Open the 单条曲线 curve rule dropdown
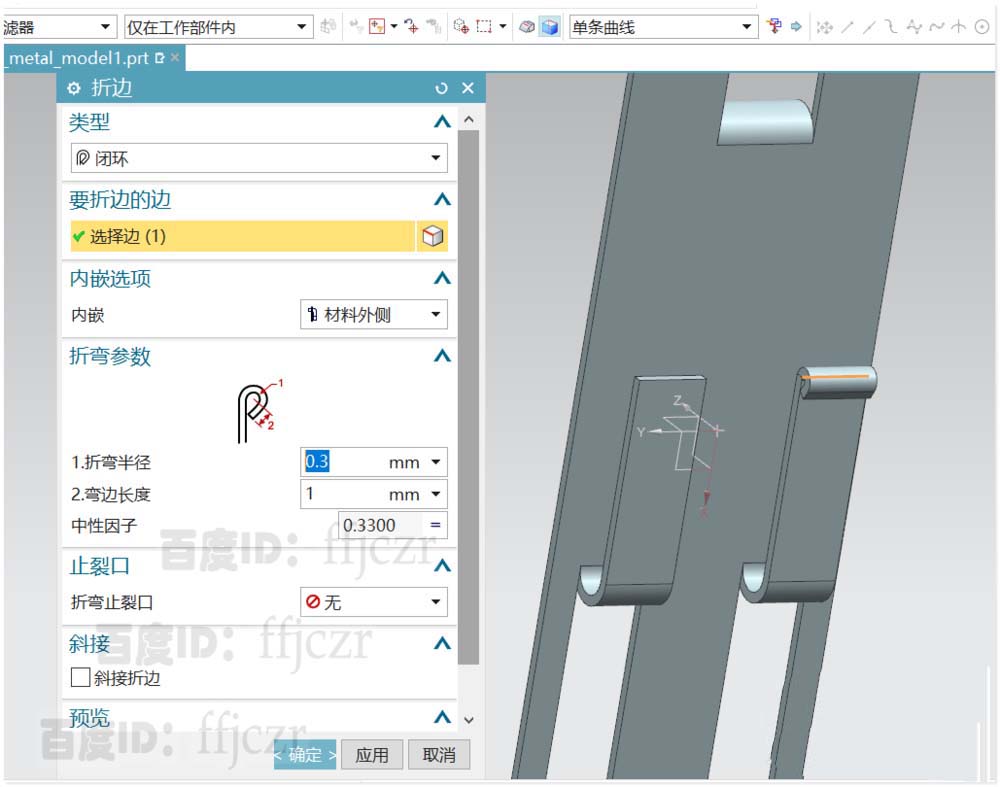This screenshot has width=1000, height=787. point(663,27)
